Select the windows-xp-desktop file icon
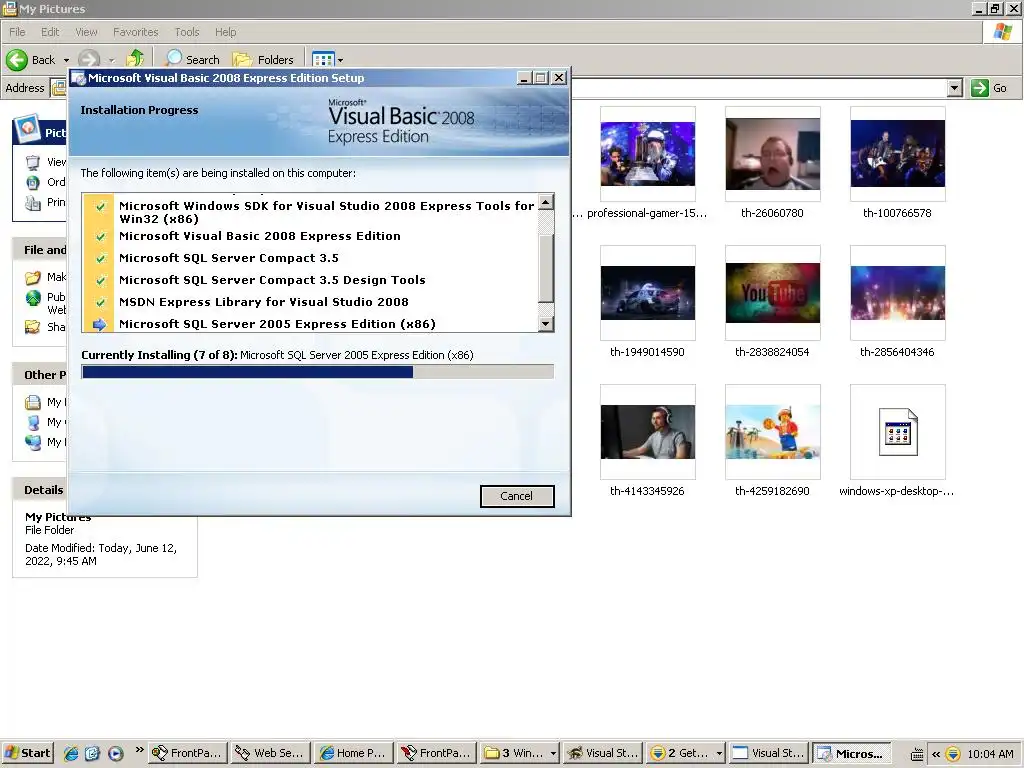 coord(897,432)
